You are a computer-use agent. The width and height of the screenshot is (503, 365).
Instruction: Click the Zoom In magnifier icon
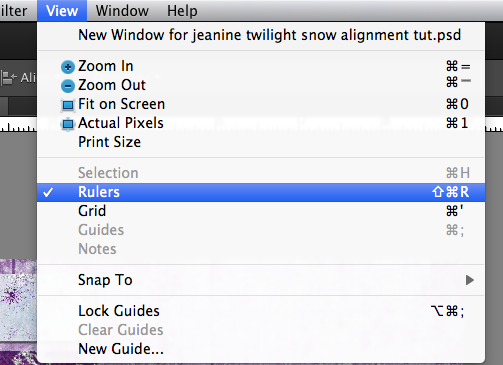(68, 67)
